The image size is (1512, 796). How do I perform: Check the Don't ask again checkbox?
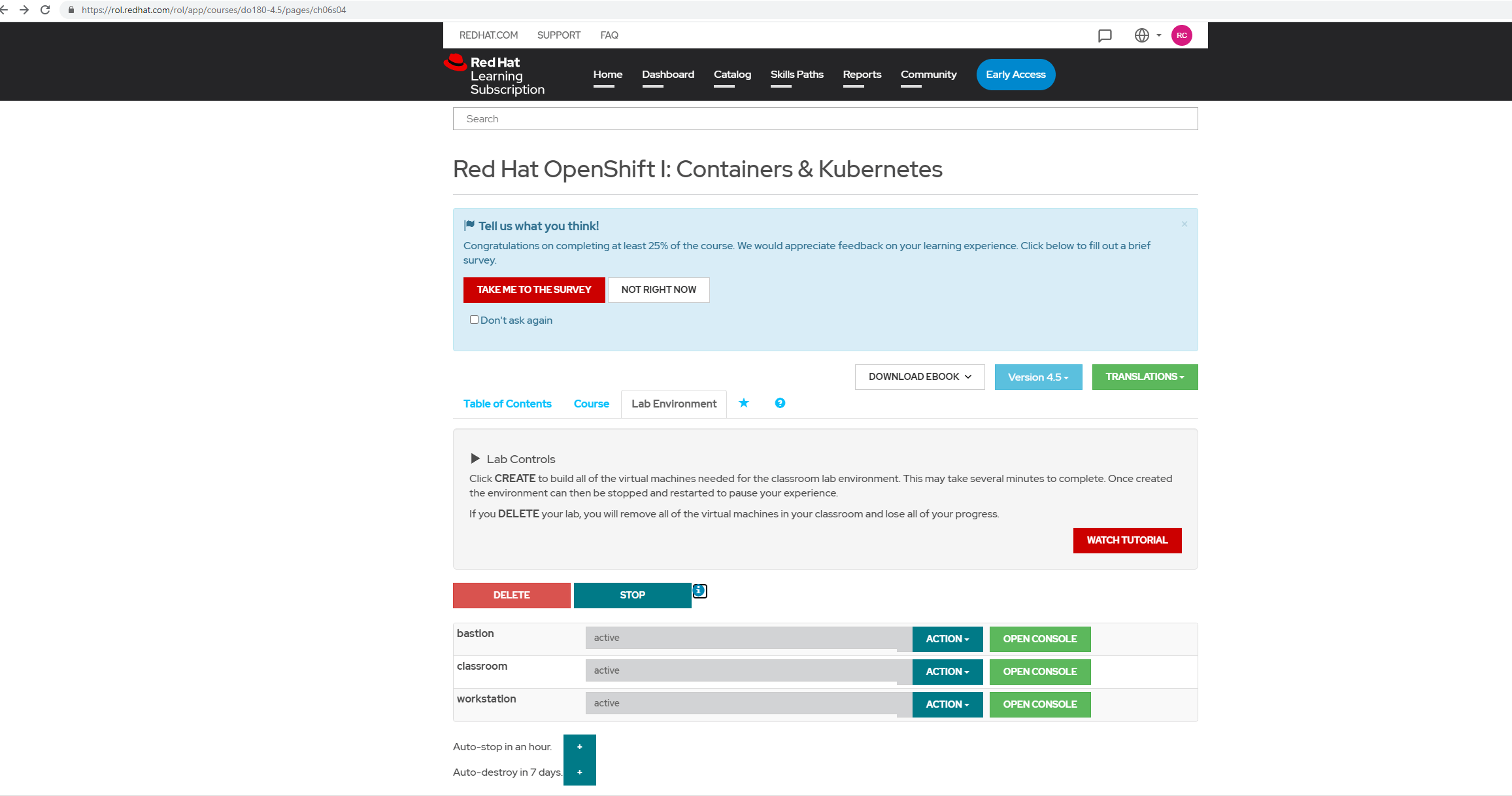pos(474,319)
